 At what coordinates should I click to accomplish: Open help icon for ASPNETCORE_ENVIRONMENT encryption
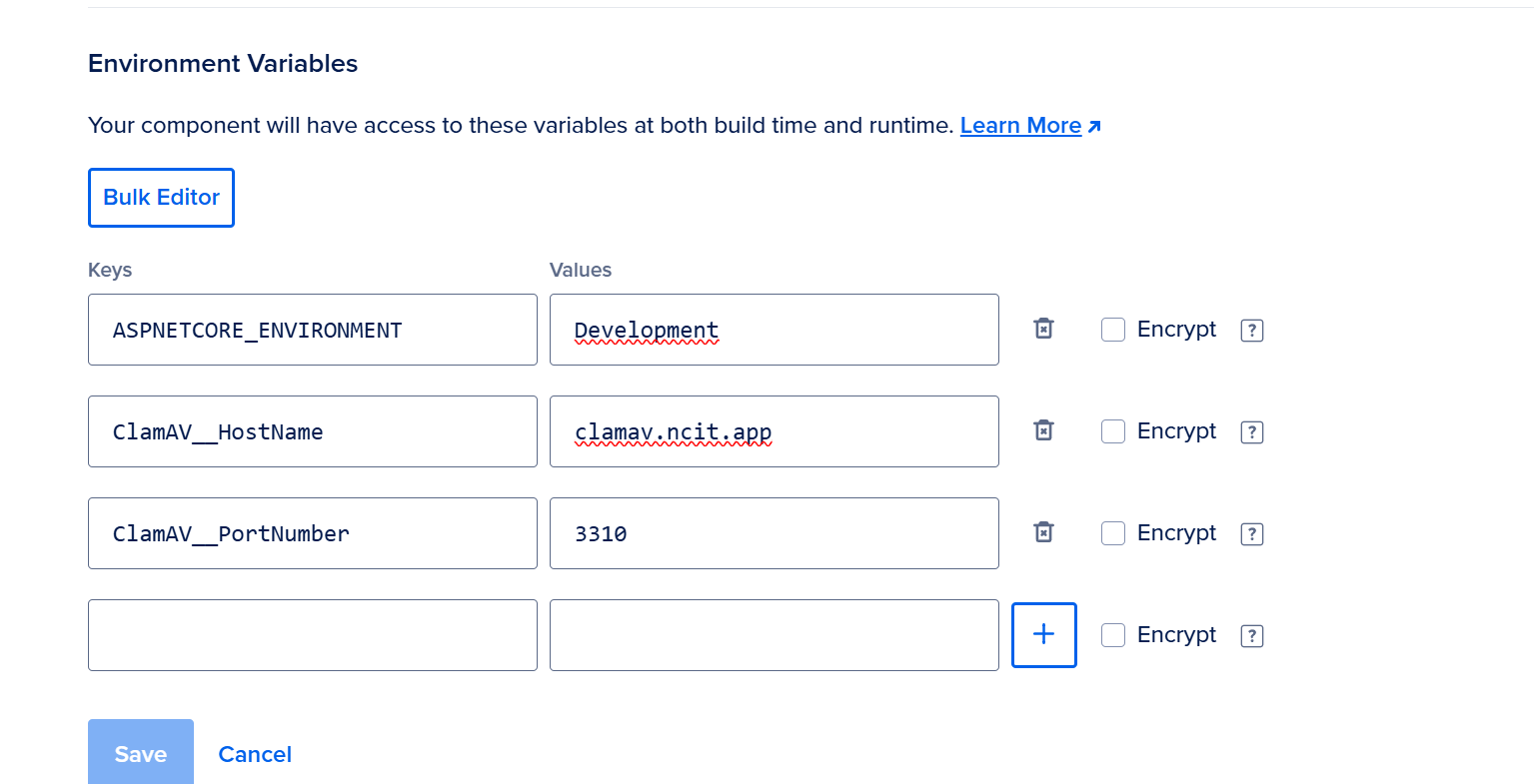point(1251,331)
